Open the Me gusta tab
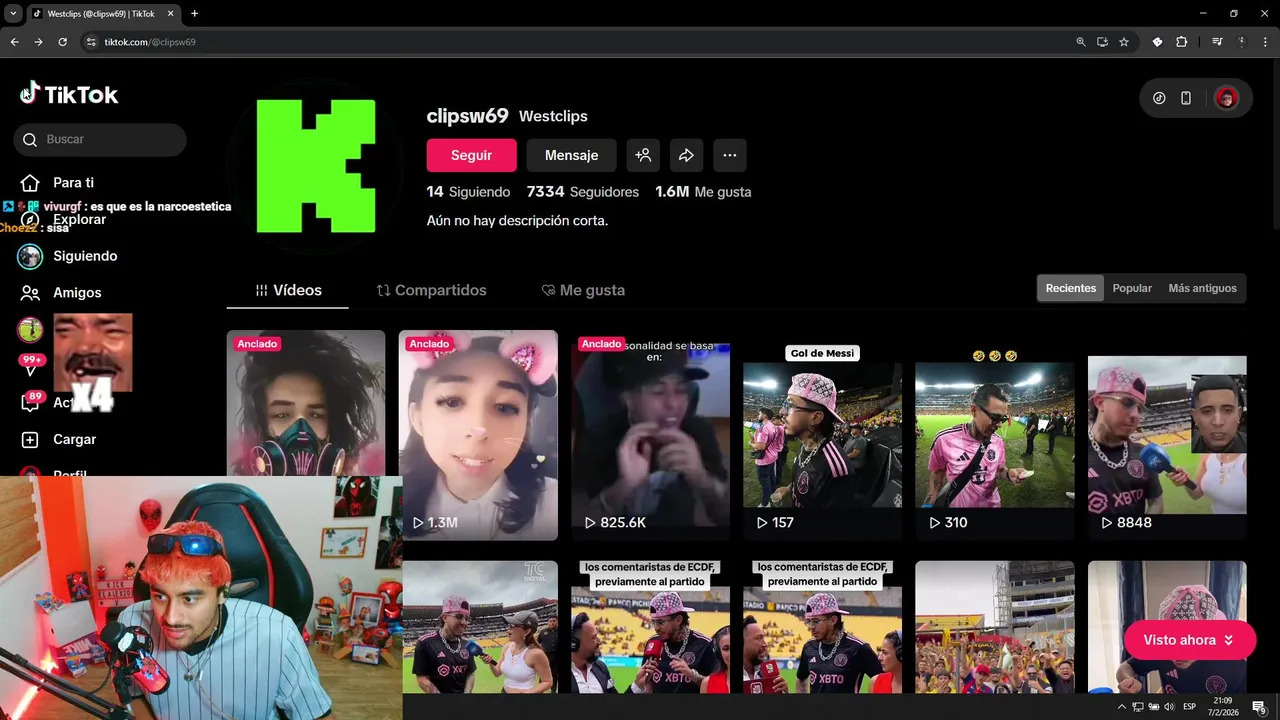The width and height of the screenshot is (1280, 720). click(x=583, y=290)
